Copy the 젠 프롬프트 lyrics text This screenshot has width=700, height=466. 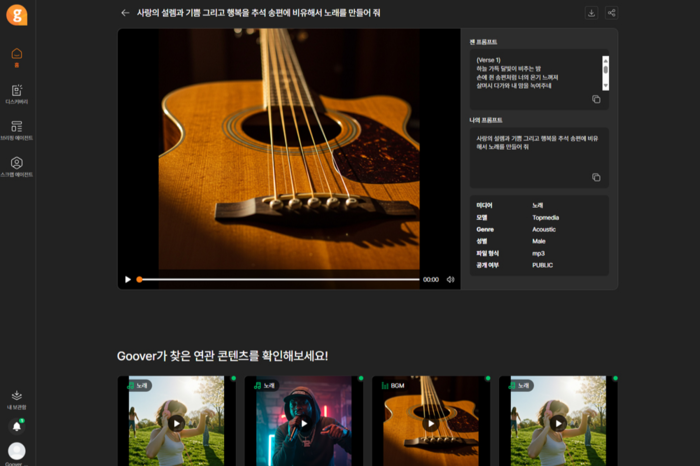click(x=596, y=99)
